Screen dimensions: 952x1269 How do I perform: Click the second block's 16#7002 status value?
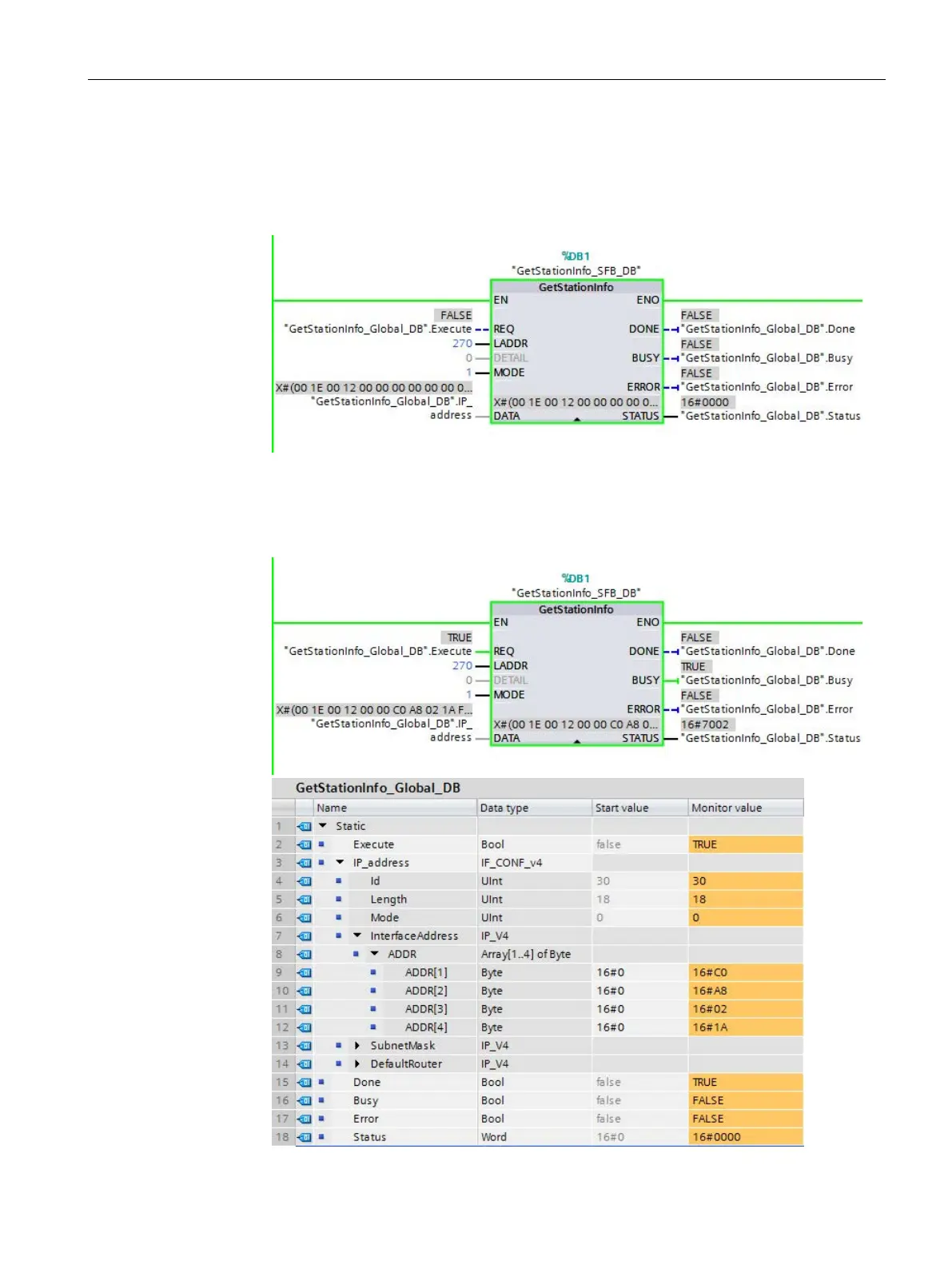point(705,724)
